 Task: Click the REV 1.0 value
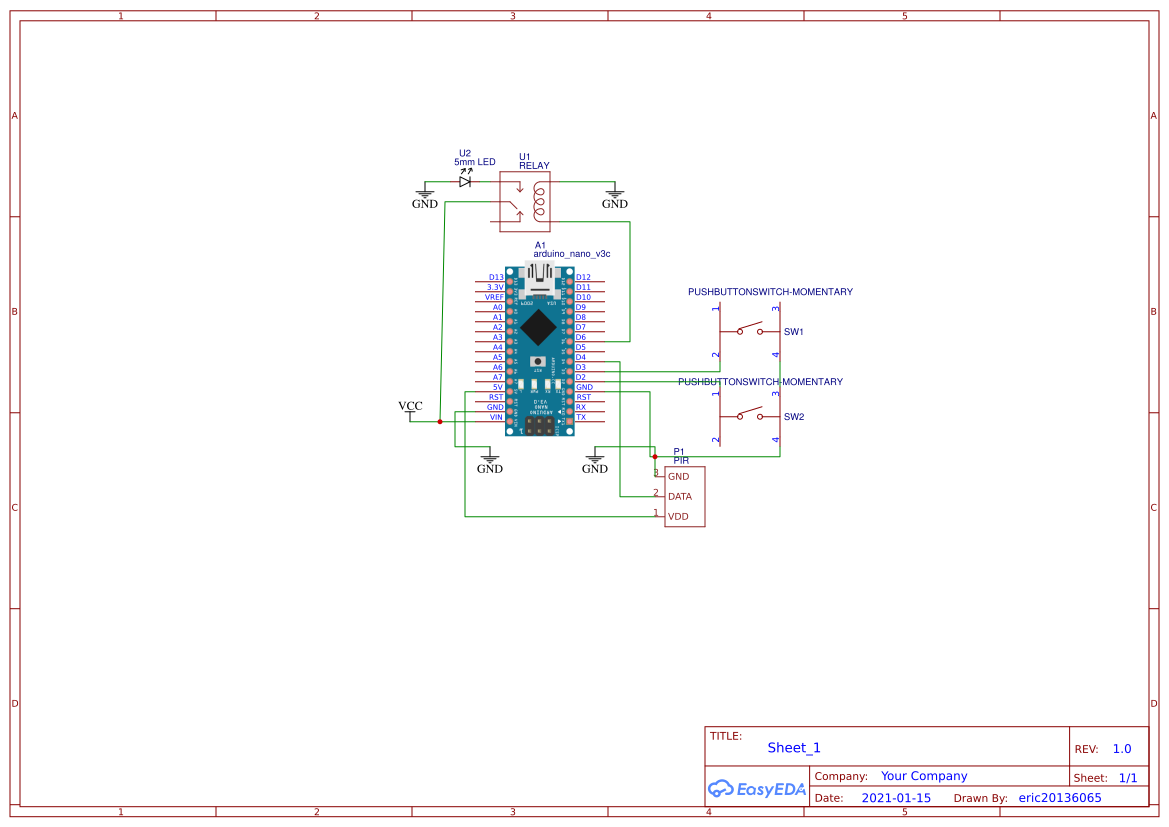pos(1120,748)
